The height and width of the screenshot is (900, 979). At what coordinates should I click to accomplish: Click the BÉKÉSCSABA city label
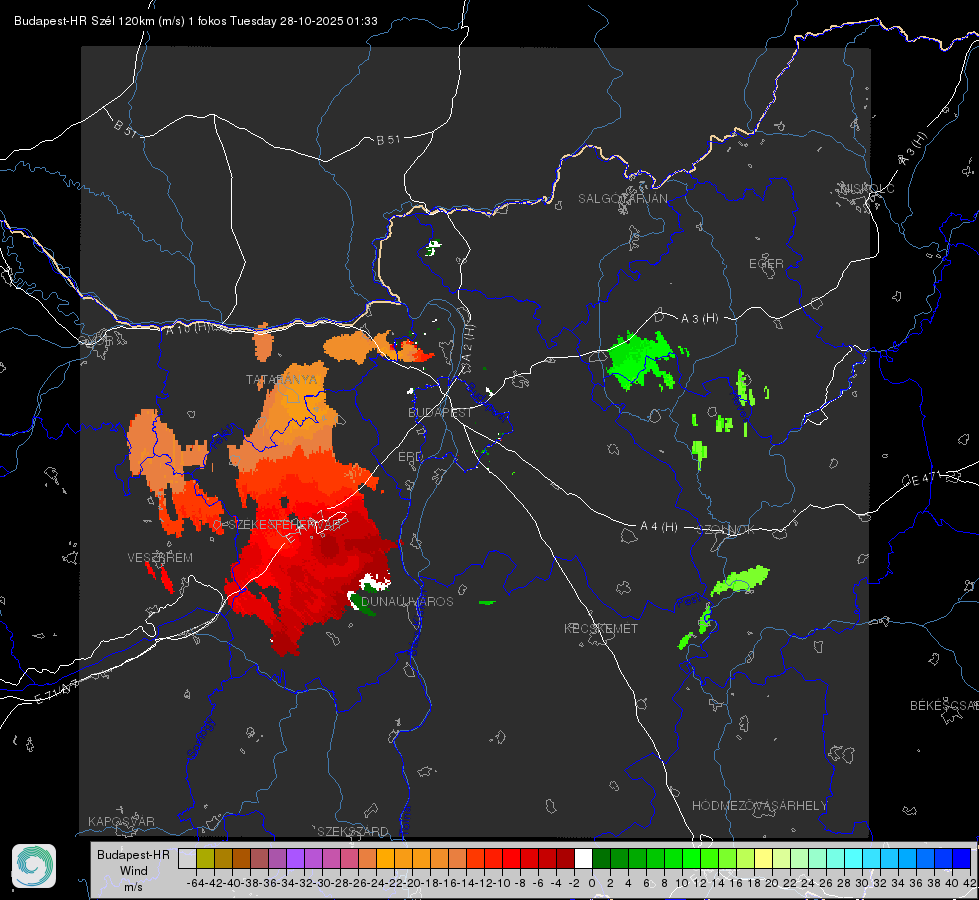(943, 706)
